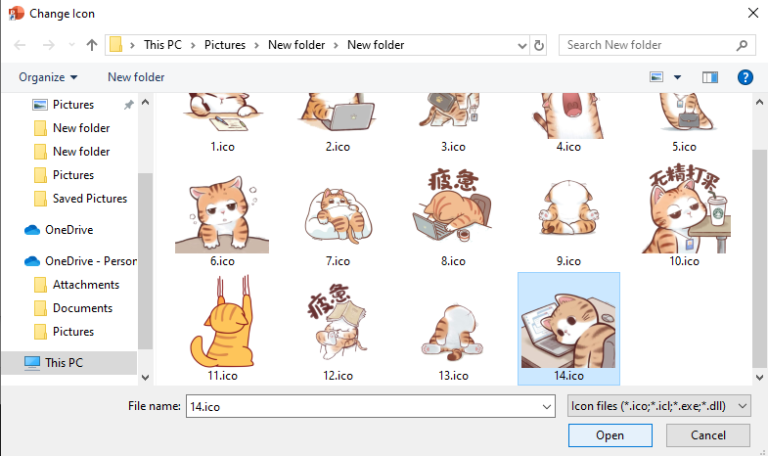Close the Change Icon dialog
Image resolution: width=768 pixels, height=456 pixels.
[x=753, y=13]
